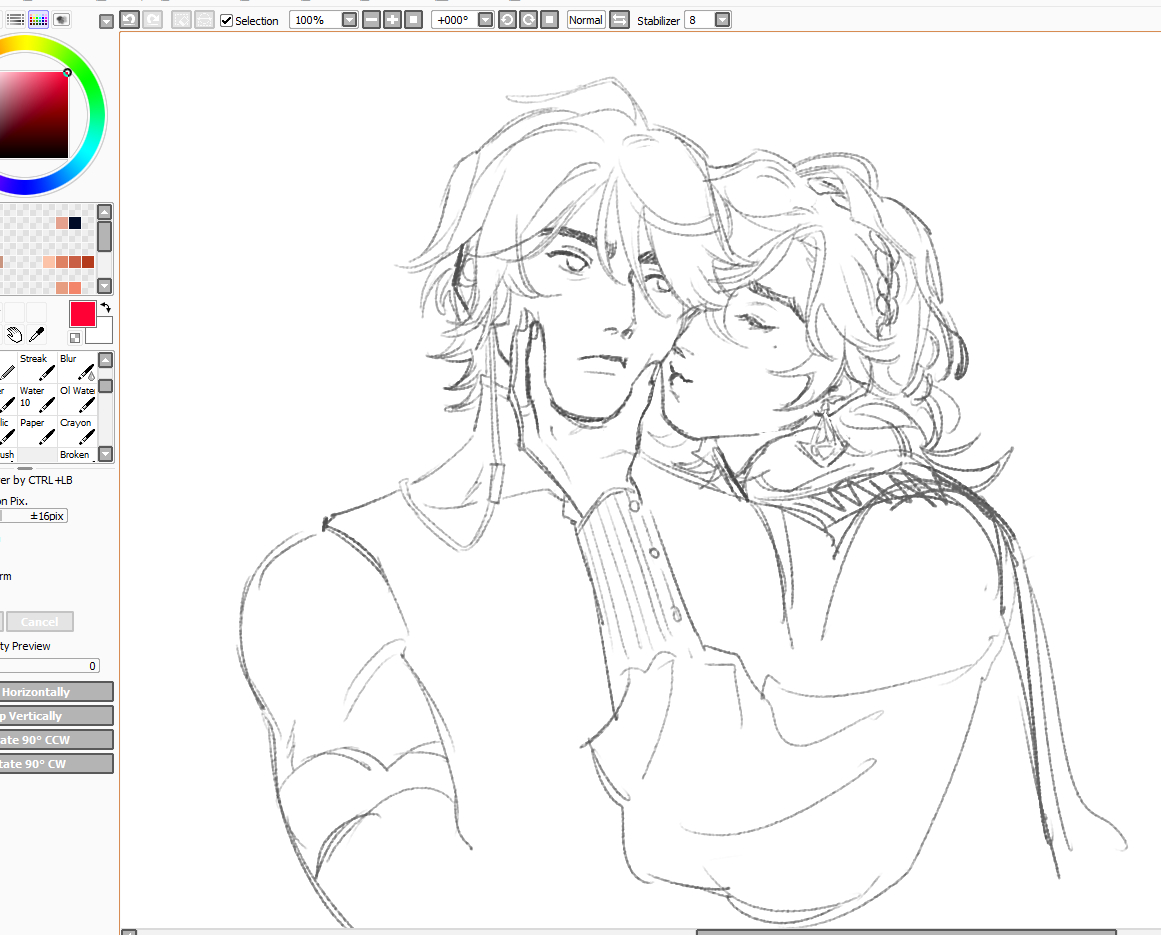This screenshot has width=1161, height=935.
Task: Toggle the transparent color button
Action: pos(75,338)
